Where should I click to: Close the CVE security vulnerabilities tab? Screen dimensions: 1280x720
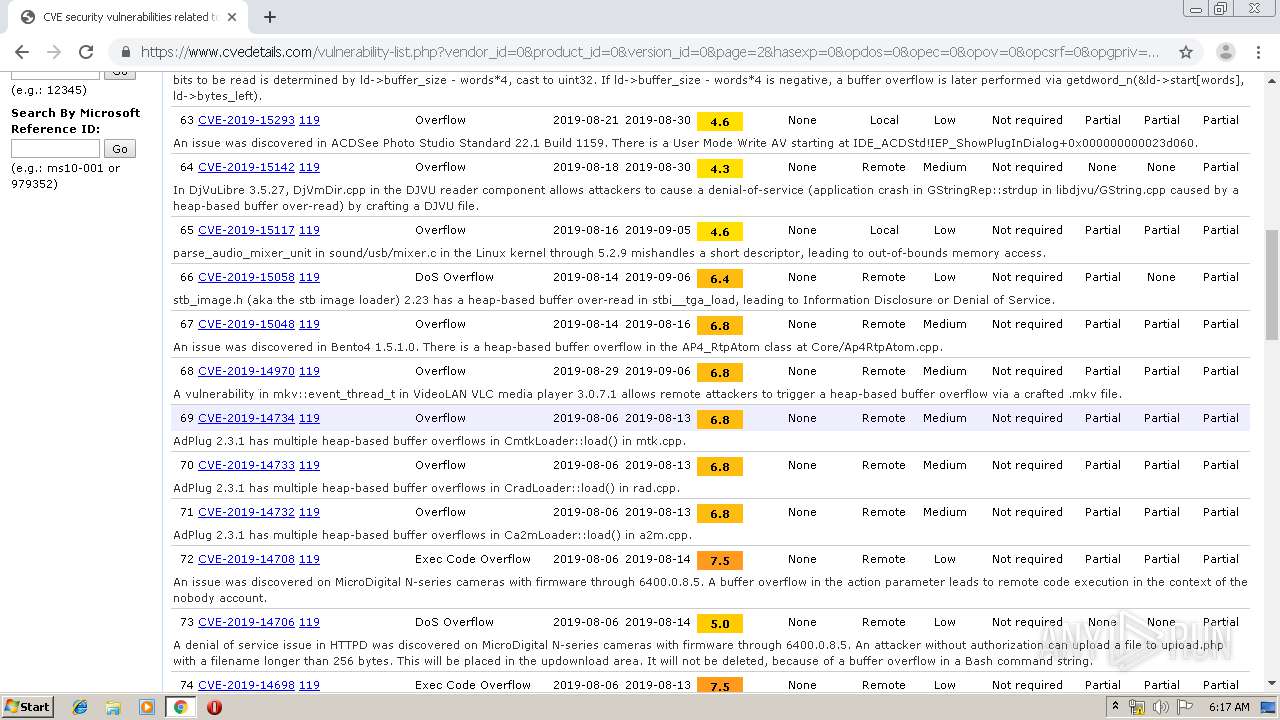[x=232, y=17]
